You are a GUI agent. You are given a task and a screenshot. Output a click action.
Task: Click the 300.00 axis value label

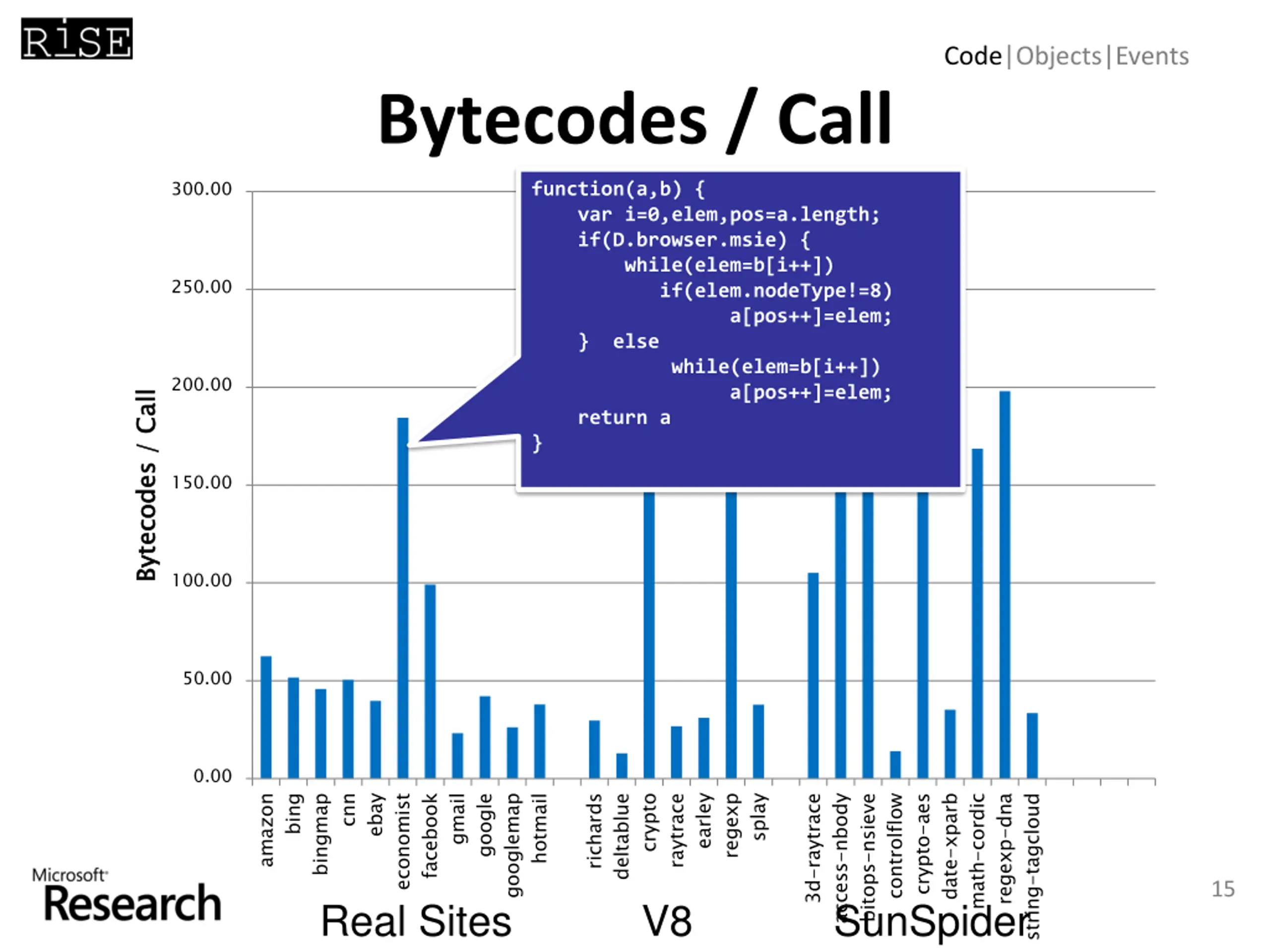[201, 189]
